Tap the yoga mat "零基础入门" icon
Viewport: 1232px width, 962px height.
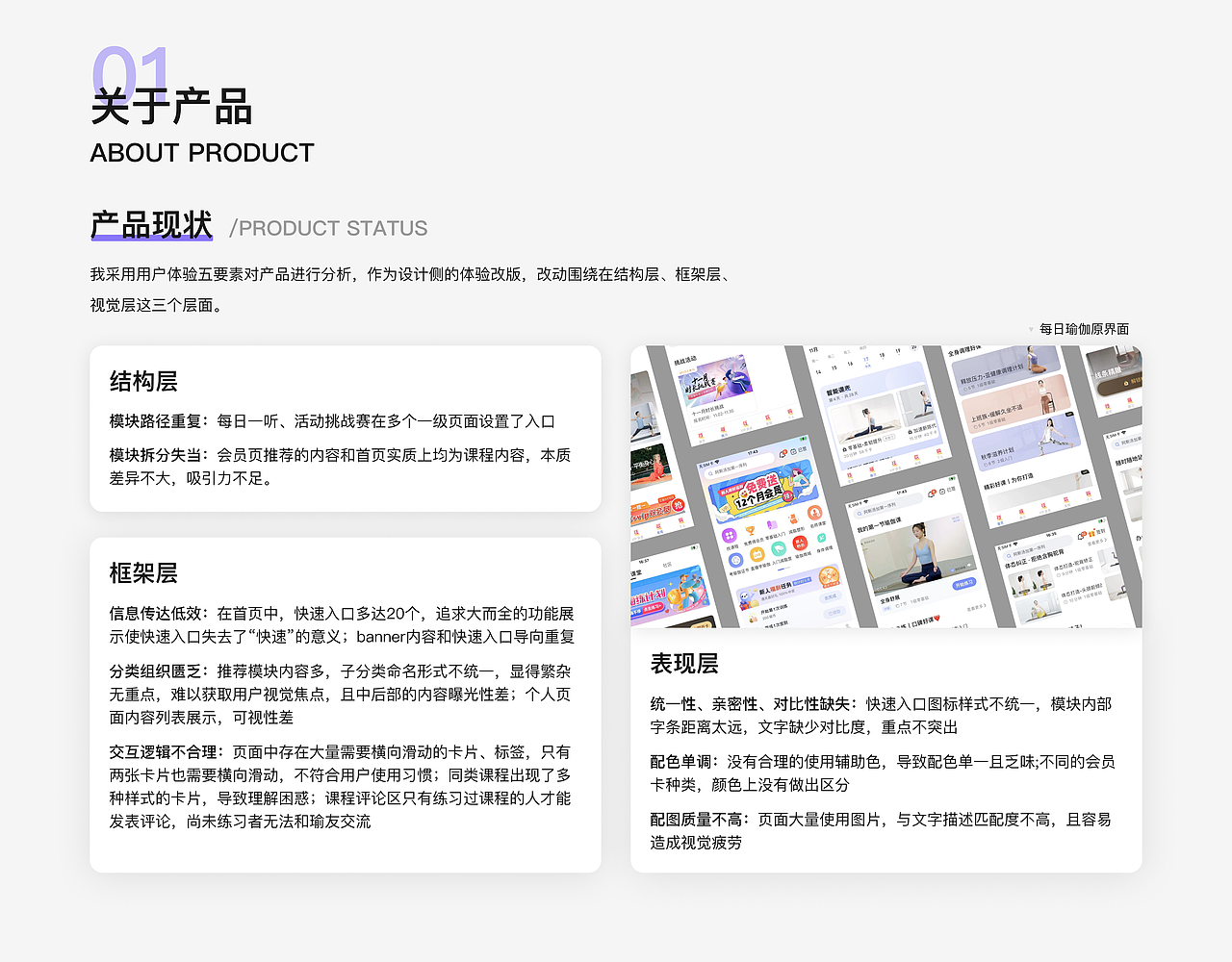pos(773,525)
